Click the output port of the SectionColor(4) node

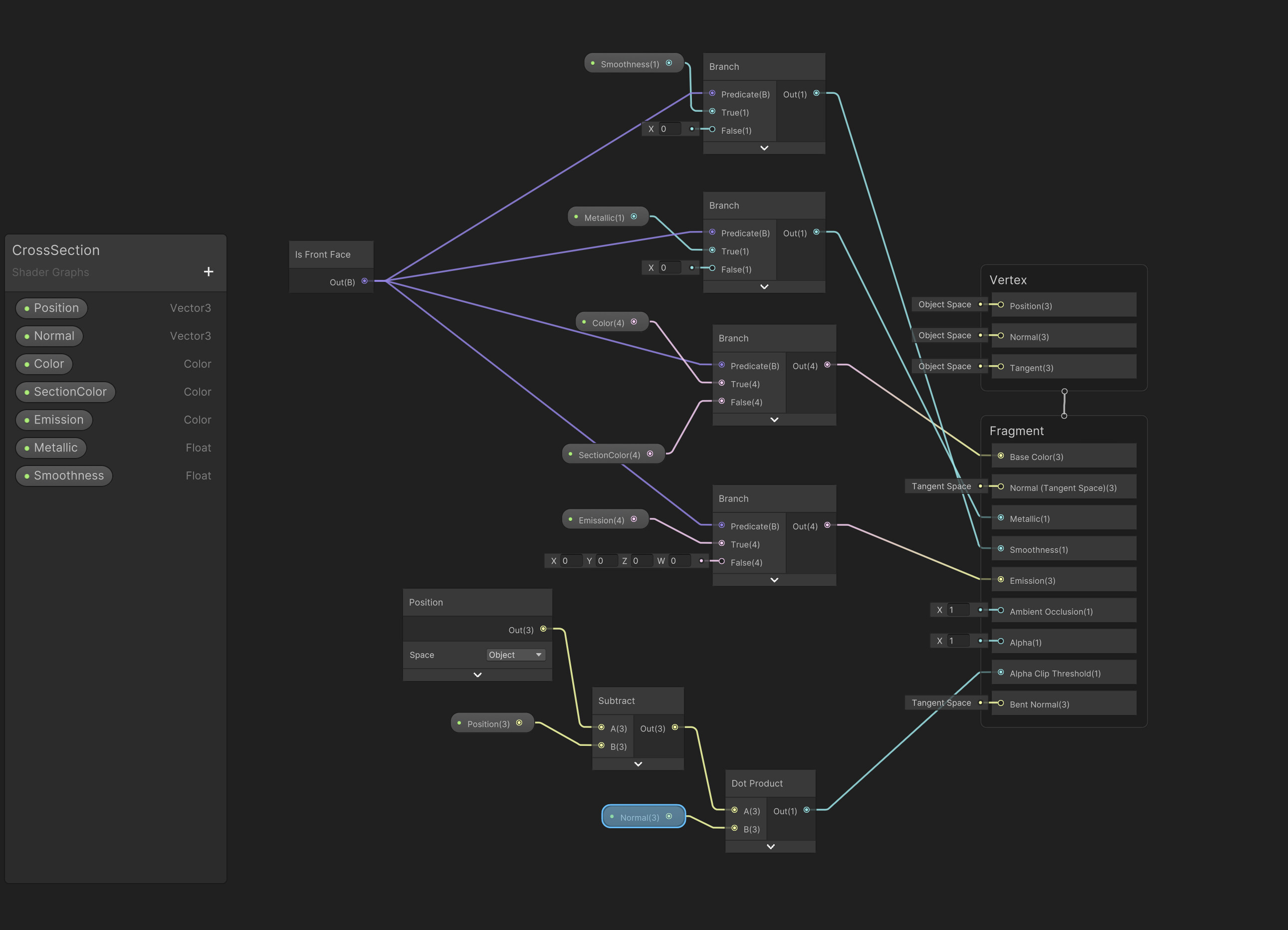[x=650, y=454]
